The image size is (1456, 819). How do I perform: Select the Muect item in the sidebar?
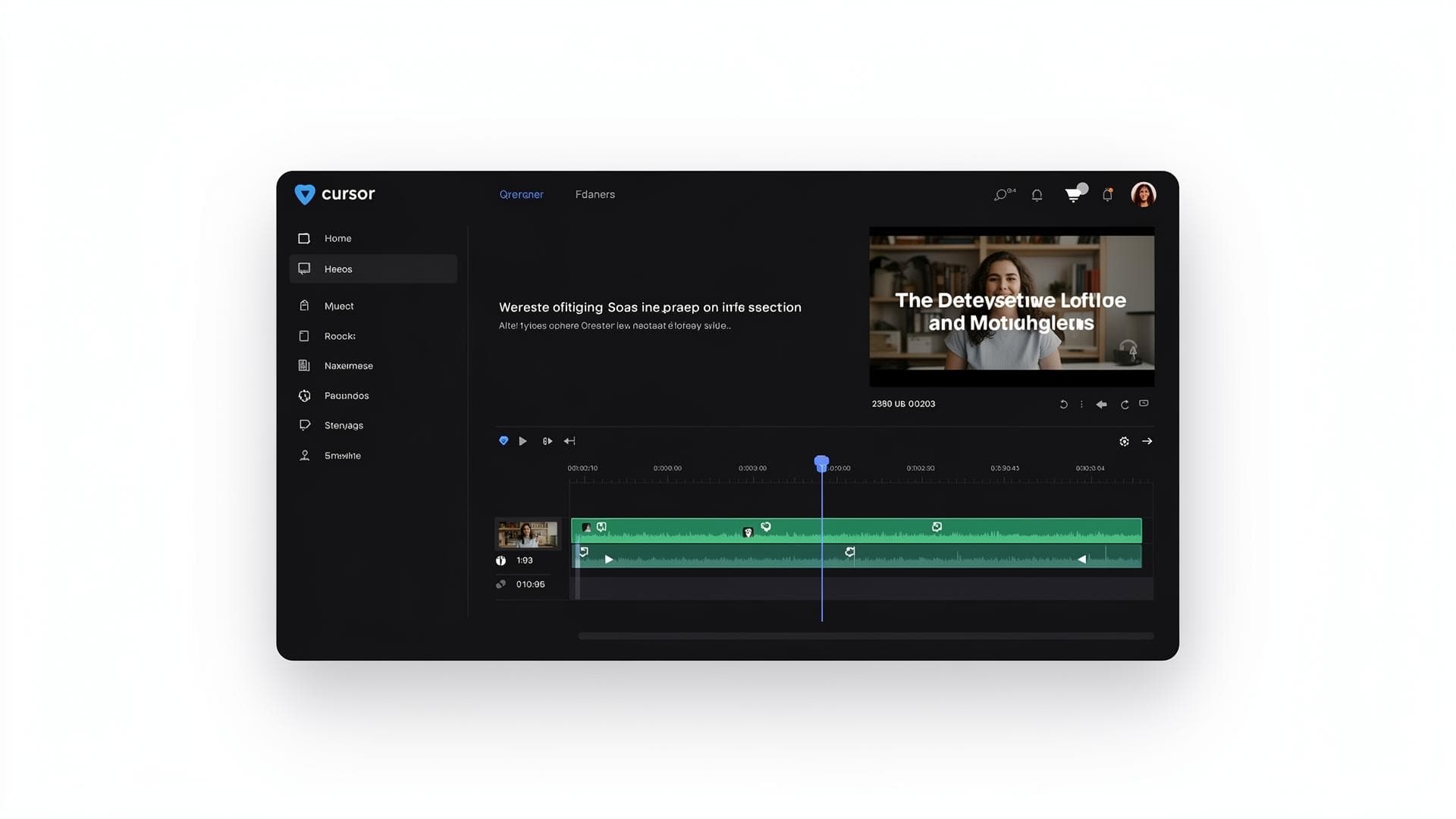coord(339,306)
